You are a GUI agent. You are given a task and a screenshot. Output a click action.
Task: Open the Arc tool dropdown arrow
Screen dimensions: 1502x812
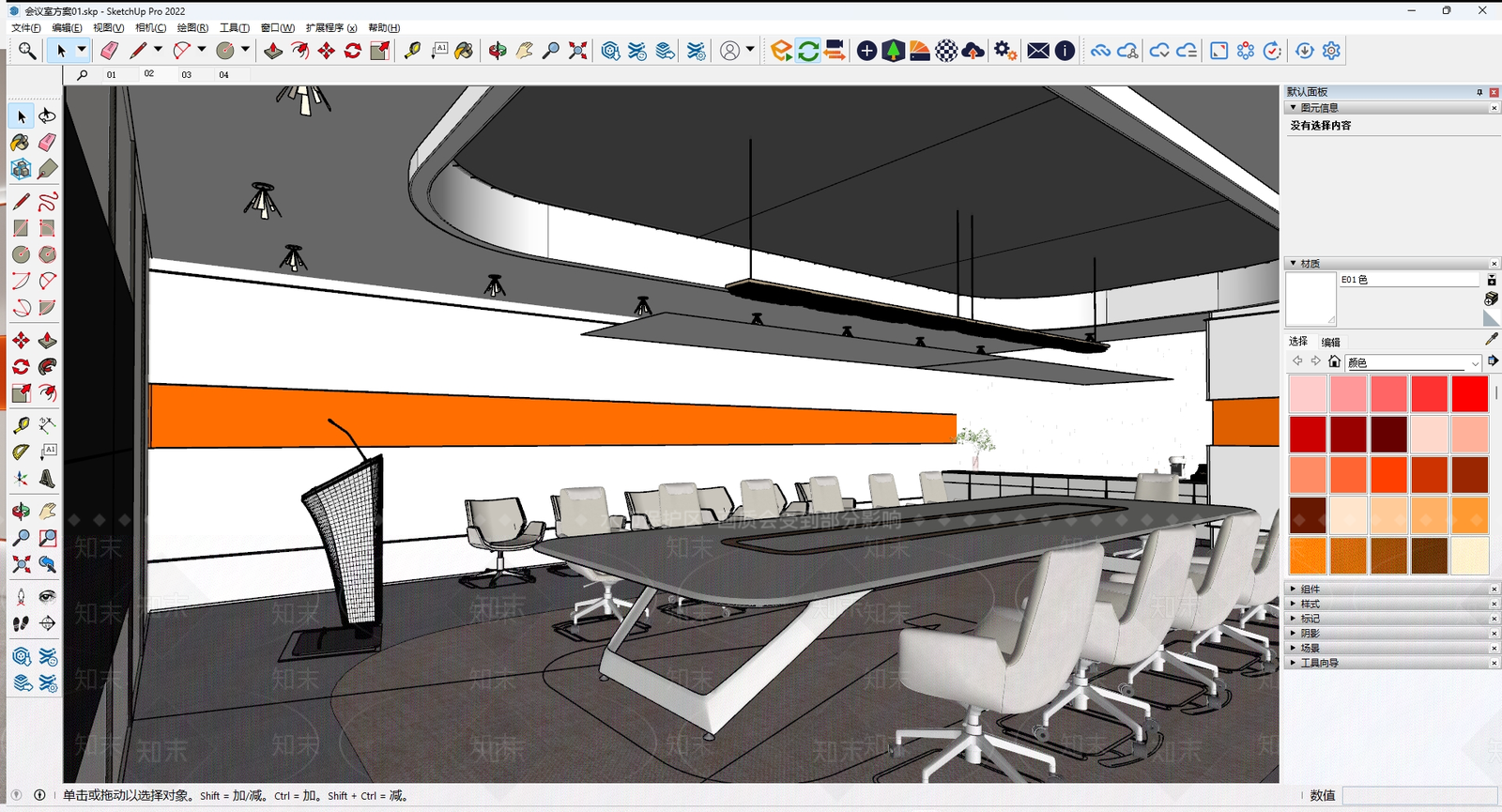point(201,50)
